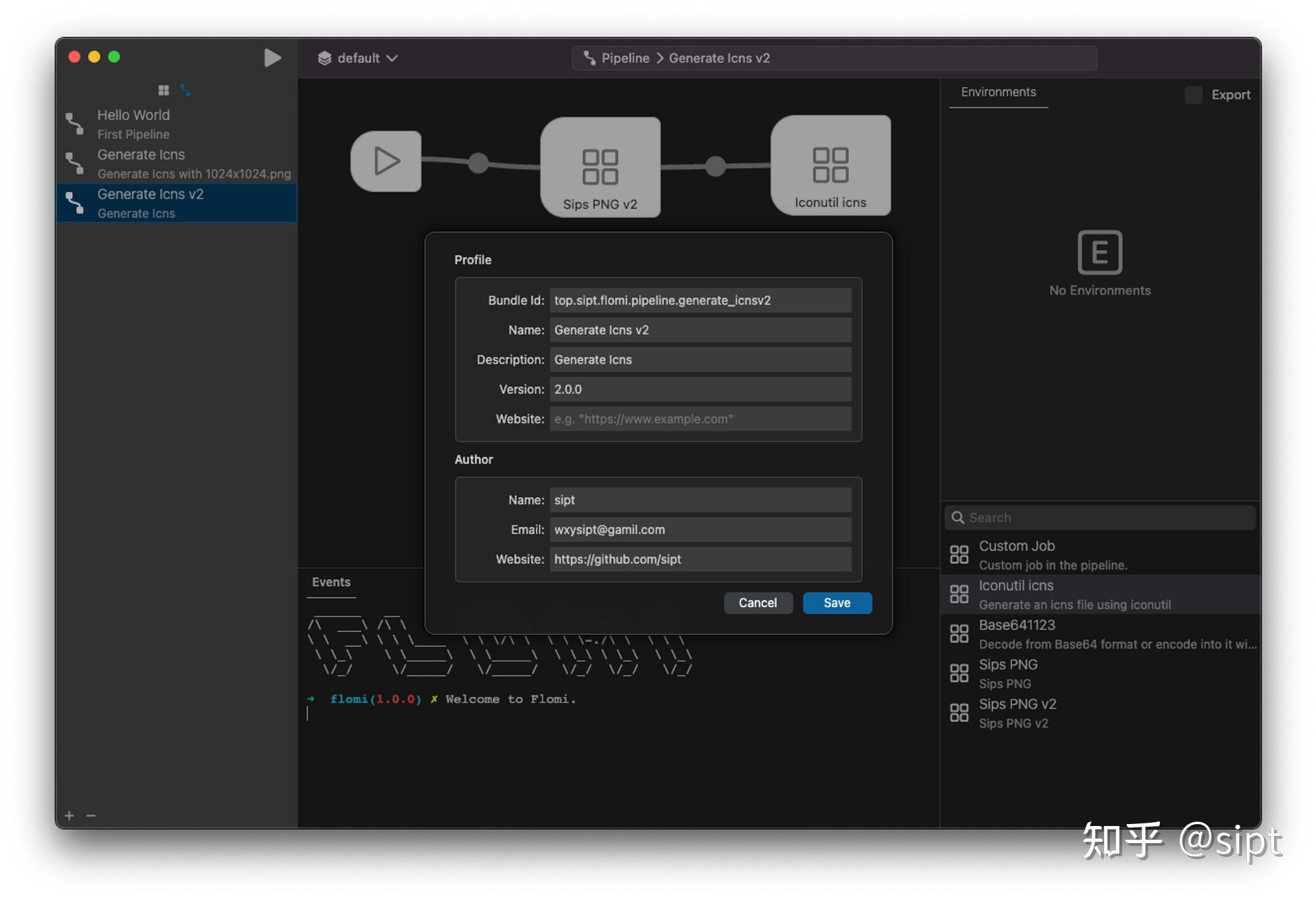Open the default layer dropdown
Screen dimensions: 1316x901
click(x=357, y=58)
